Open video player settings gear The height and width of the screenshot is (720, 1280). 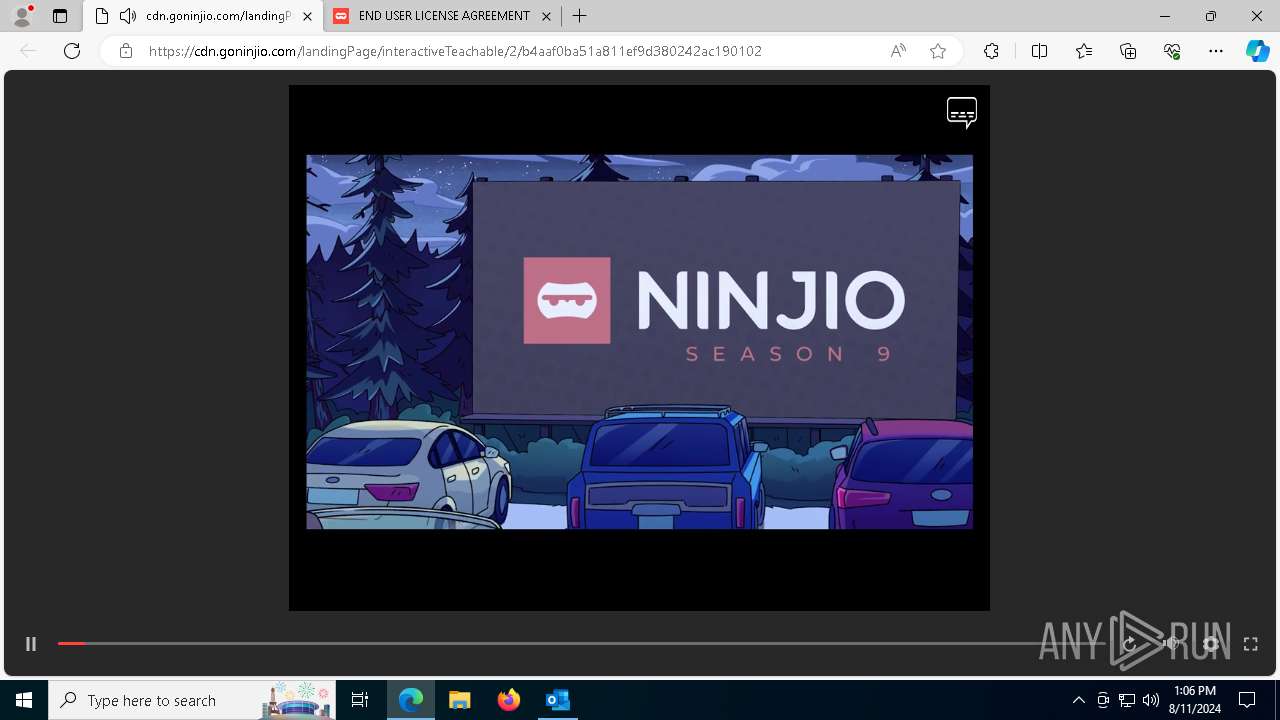tap(1211, 644)
